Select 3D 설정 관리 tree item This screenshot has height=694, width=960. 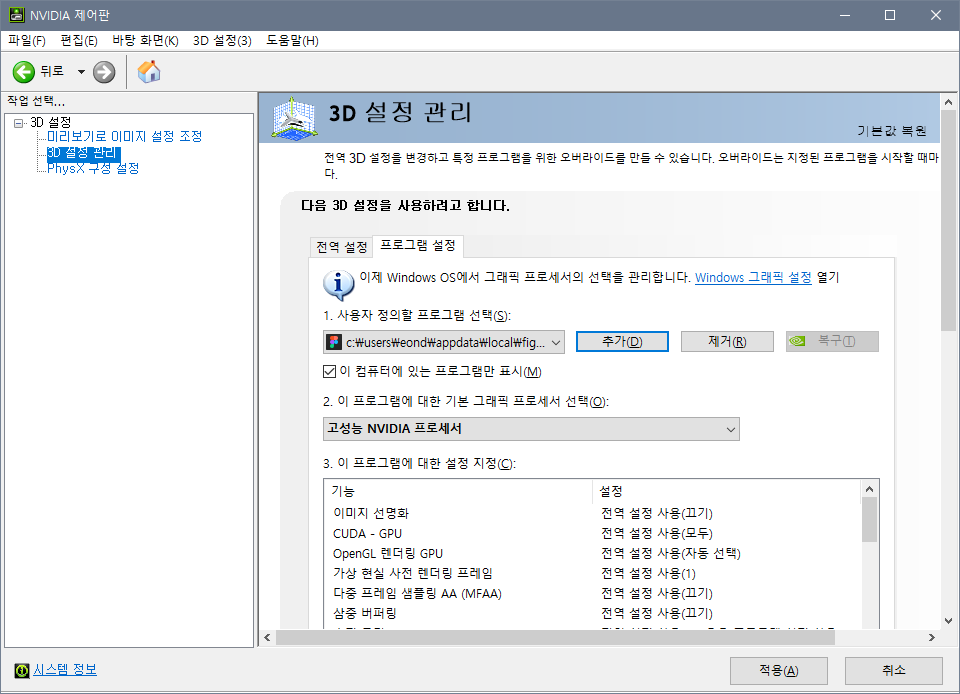[x=83, y=152]
